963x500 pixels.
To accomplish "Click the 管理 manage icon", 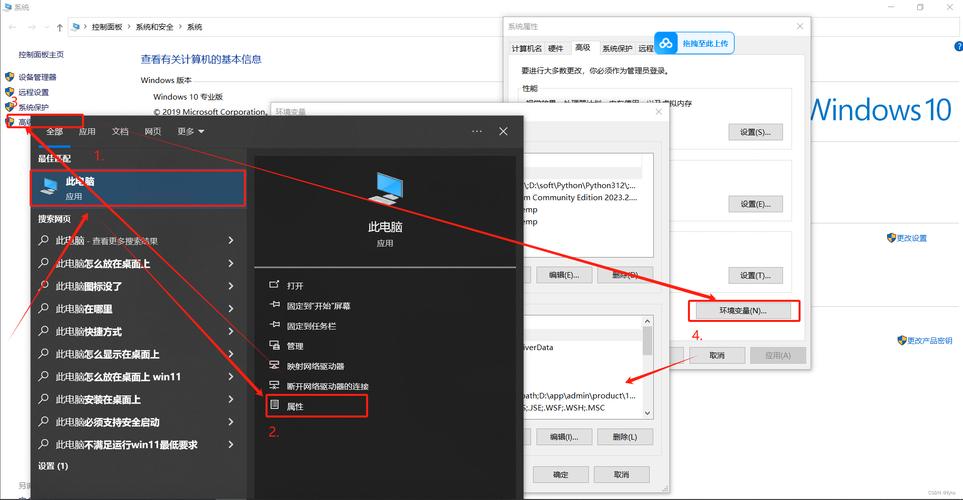I will (275, 345).
